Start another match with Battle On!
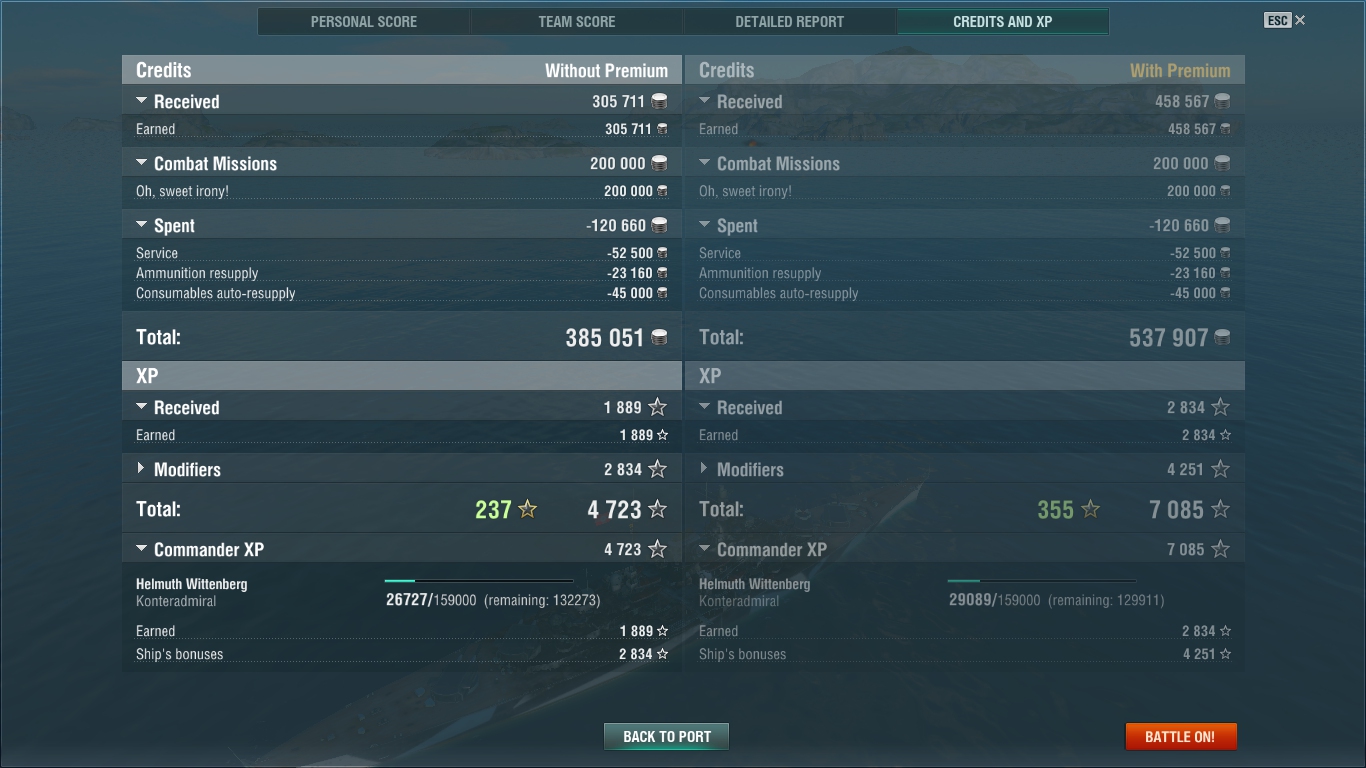This screenshot has height=768, width=1366. pos(1180,737)
